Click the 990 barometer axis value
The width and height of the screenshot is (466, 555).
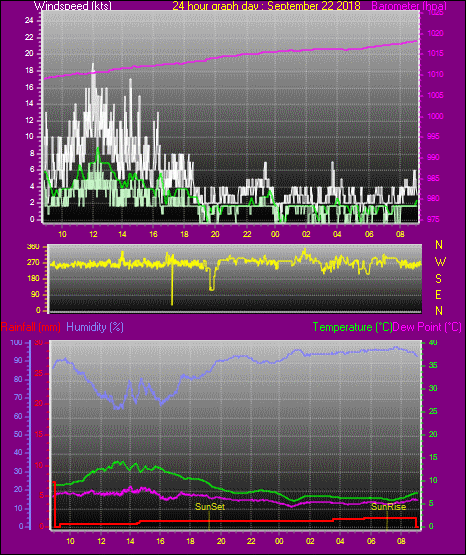pos(433,157)
